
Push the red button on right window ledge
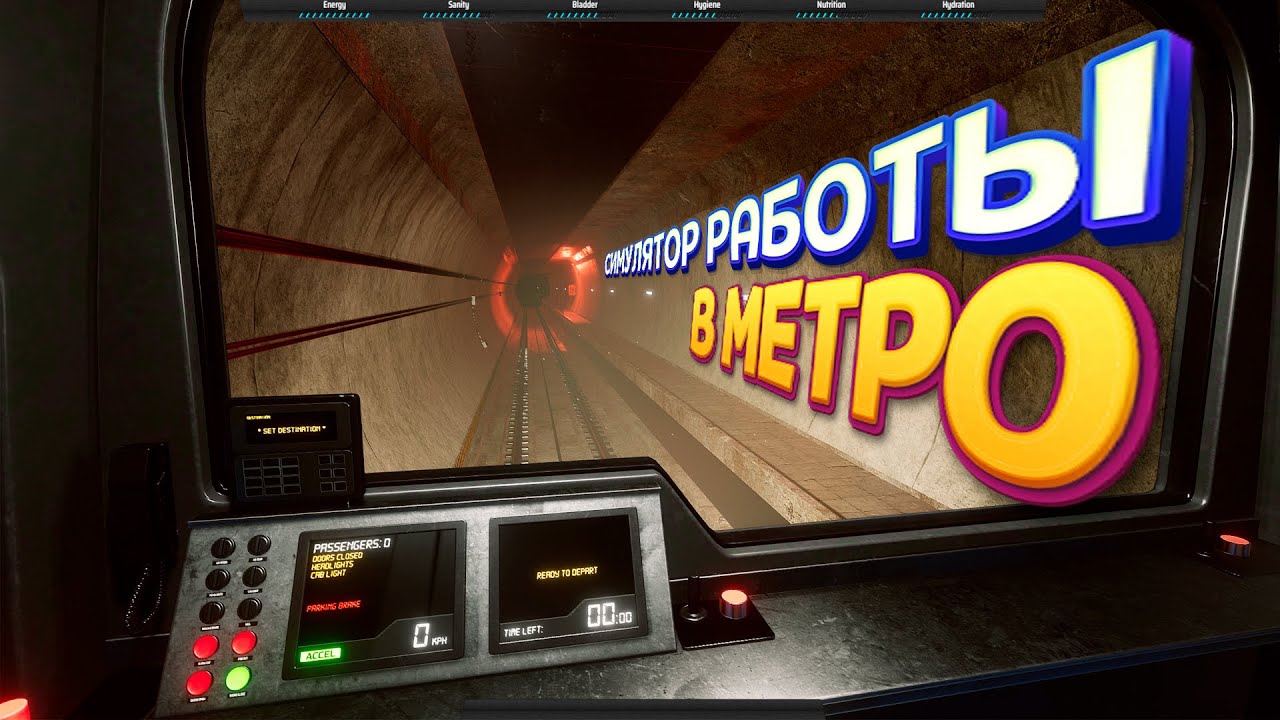1236,545
